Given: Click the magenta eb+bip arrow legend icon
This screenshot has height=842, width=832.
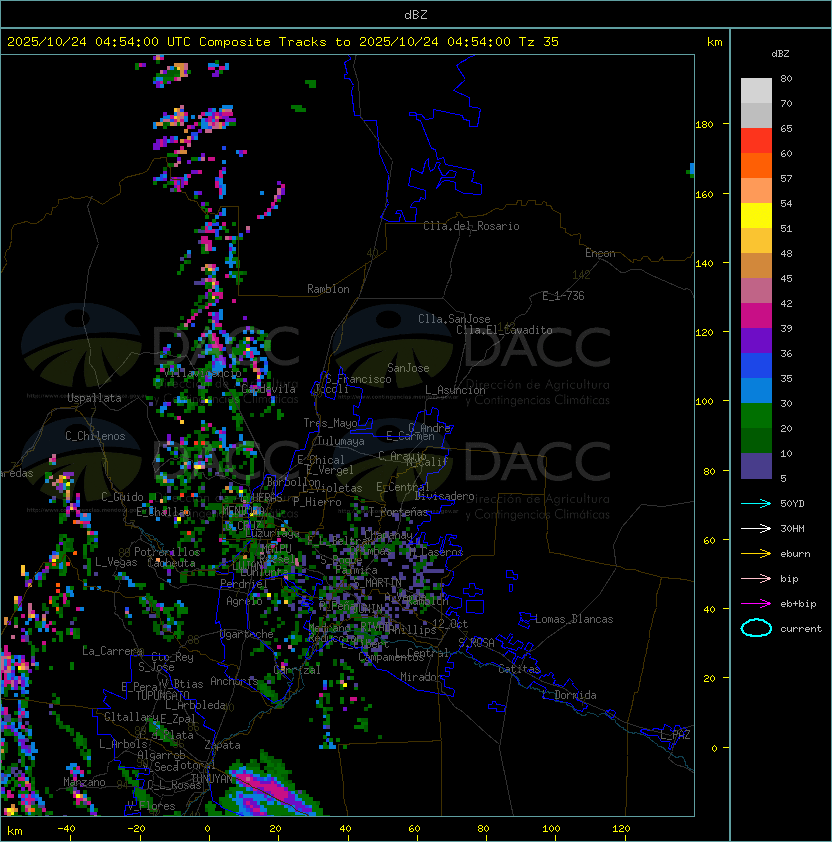Looking at the screenshot, I should (756, 604).
